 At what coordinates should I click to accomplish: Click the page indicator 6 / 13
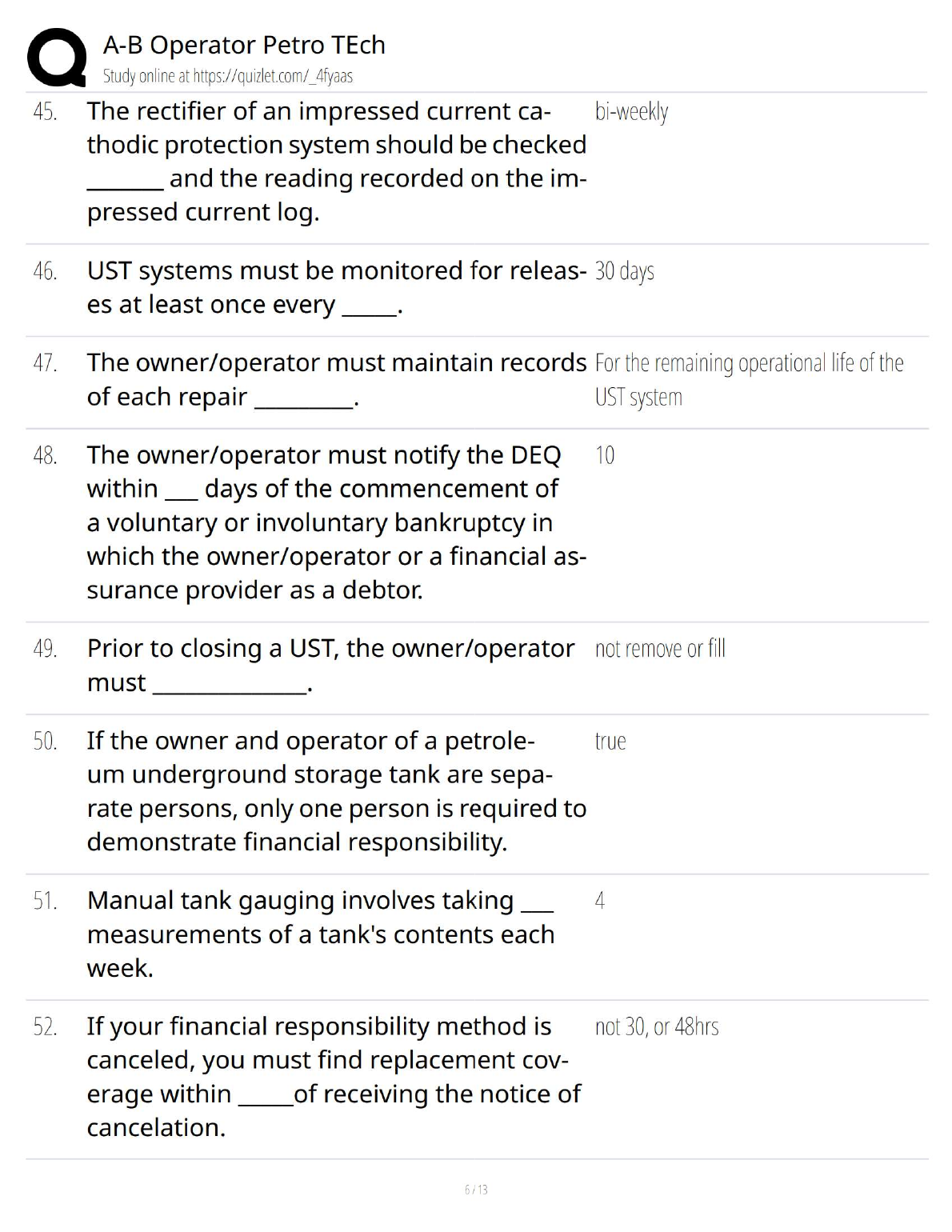pos(476,1190)
